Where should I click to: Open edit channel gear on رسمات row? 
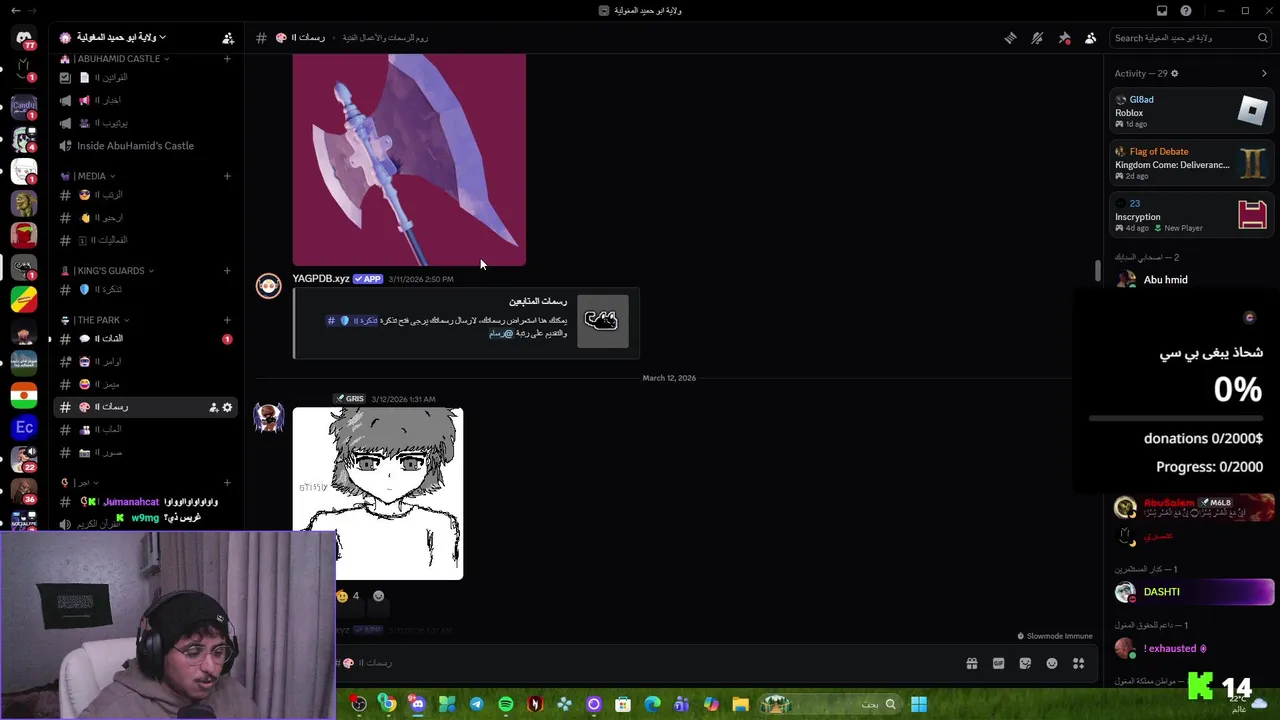click(227, 407)
